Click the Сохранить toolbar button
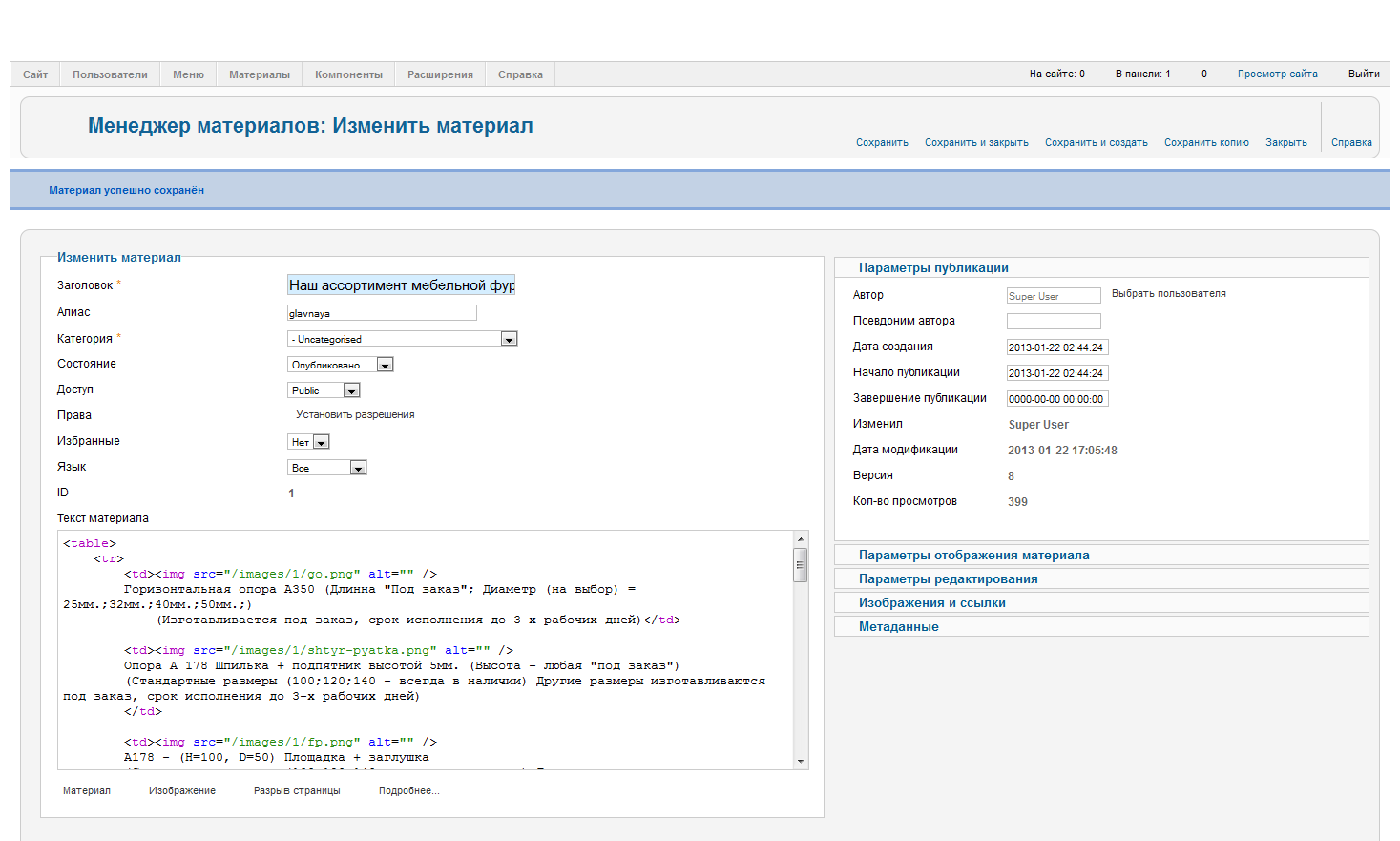This screenshot has width=1400, height=841. pyautogui.click(x=881, y=142)
